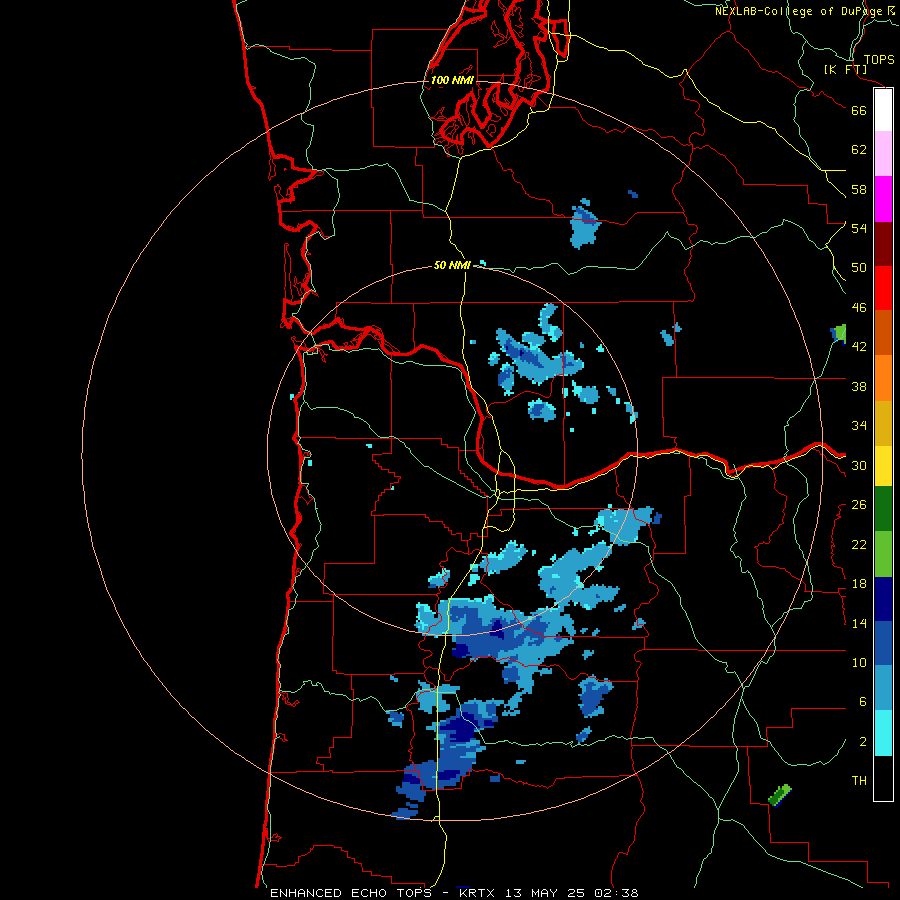
Task: Click the 'NEXLAB-College of DuPage' credit text
Action: (x=799, y=11)
